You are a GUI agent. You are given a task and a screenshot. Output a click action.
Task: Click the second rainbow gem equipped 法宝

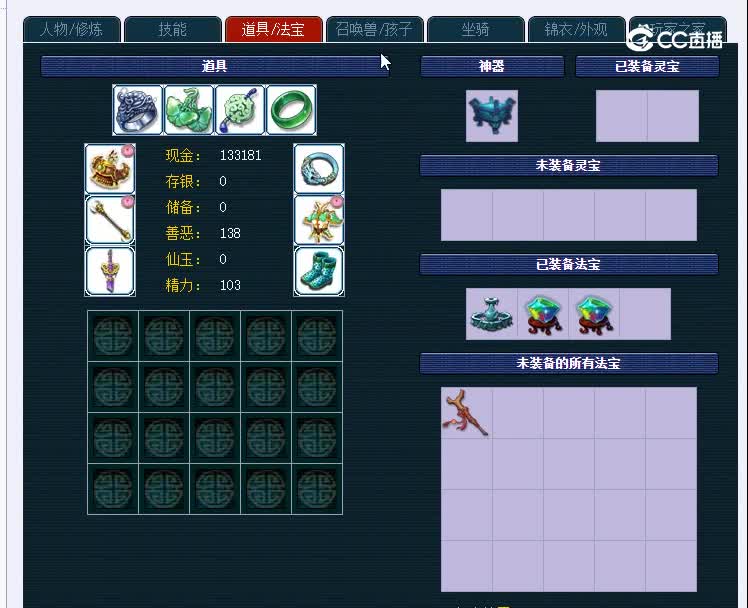(x=594, y=314)
